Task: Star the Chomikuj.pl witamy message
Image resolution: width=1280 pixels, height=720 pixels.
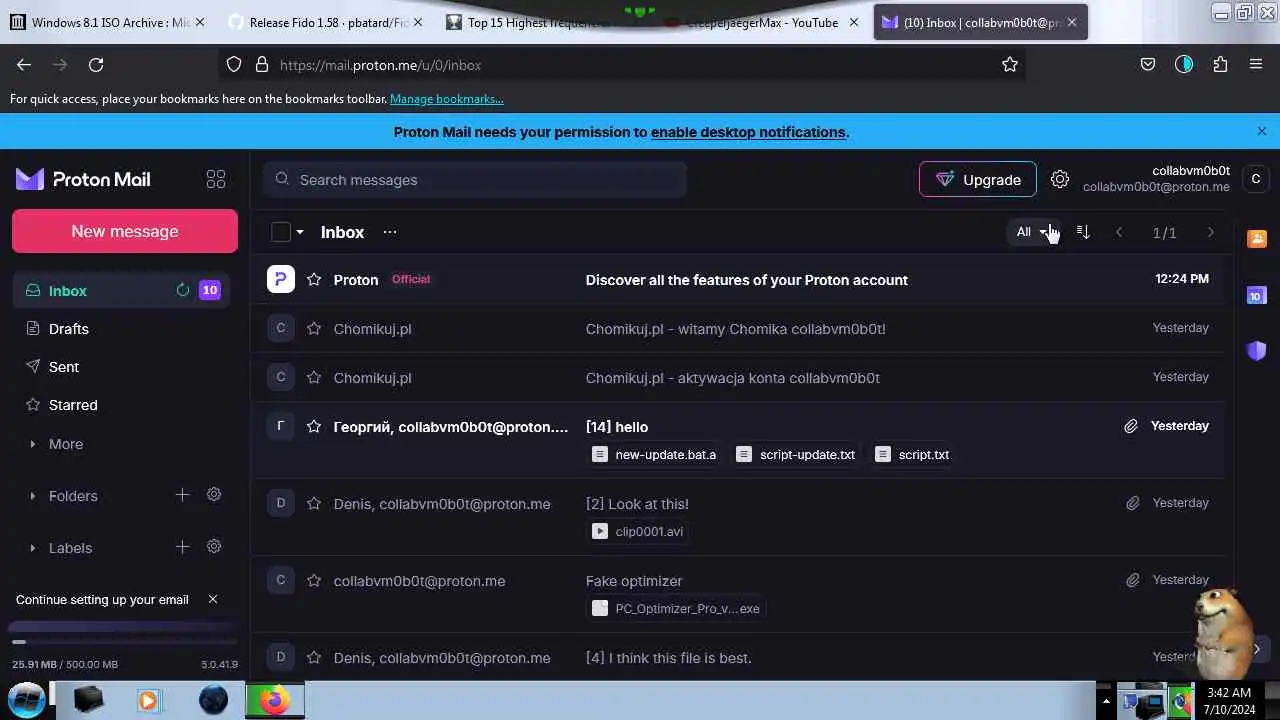Action: pyautogui.click(x=314, y=329)
